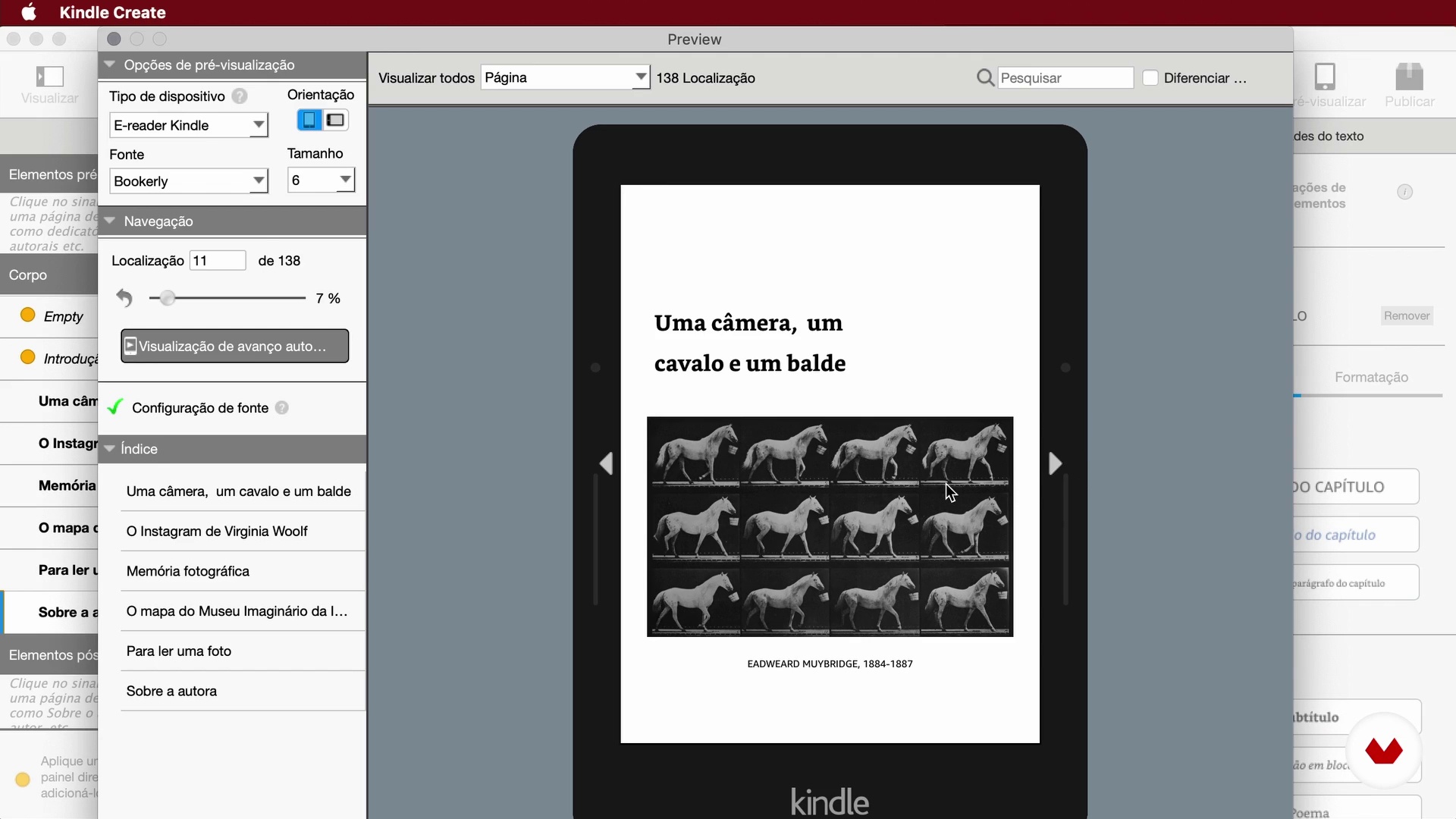The height and width of the screenshot is (819, 1456).
Task: Select the Empty section in main window
Action: tap(49, 316)
